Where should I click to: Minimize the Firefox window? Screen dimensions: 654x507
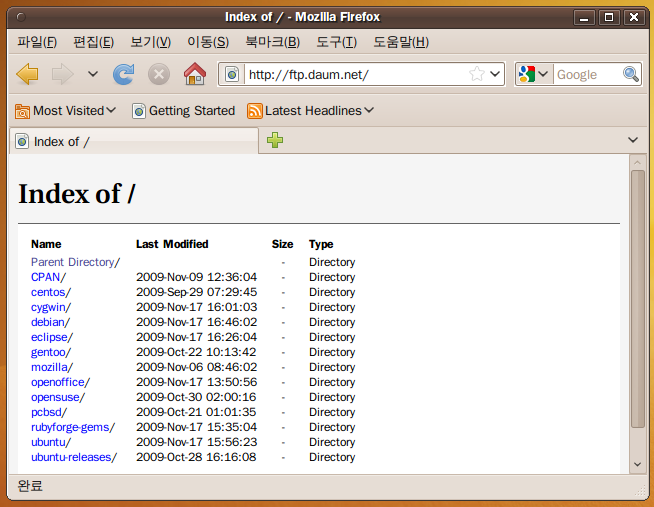click(584, 17)
